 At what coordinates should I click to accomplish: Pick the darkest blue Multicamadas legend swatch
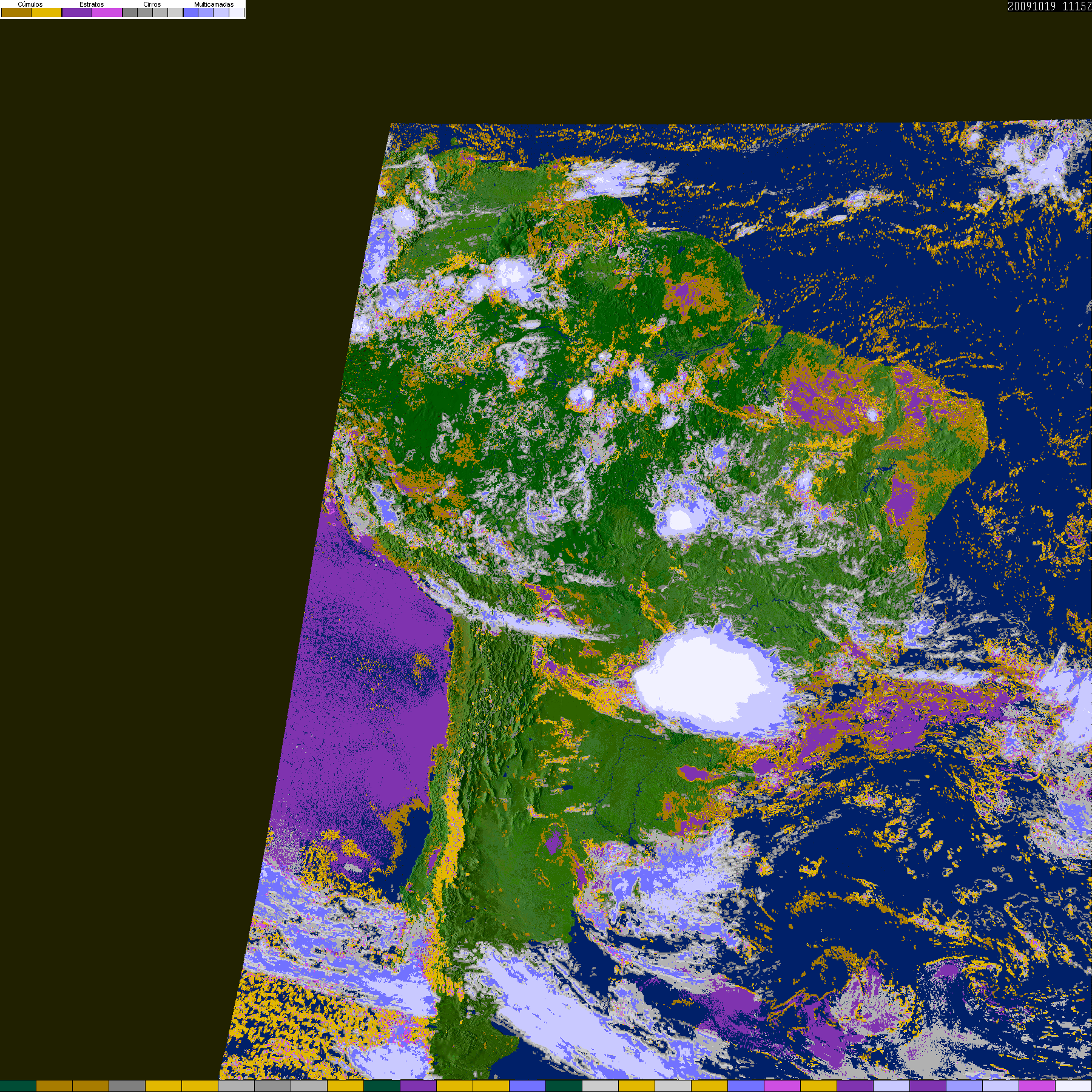(x=190, y=12)
